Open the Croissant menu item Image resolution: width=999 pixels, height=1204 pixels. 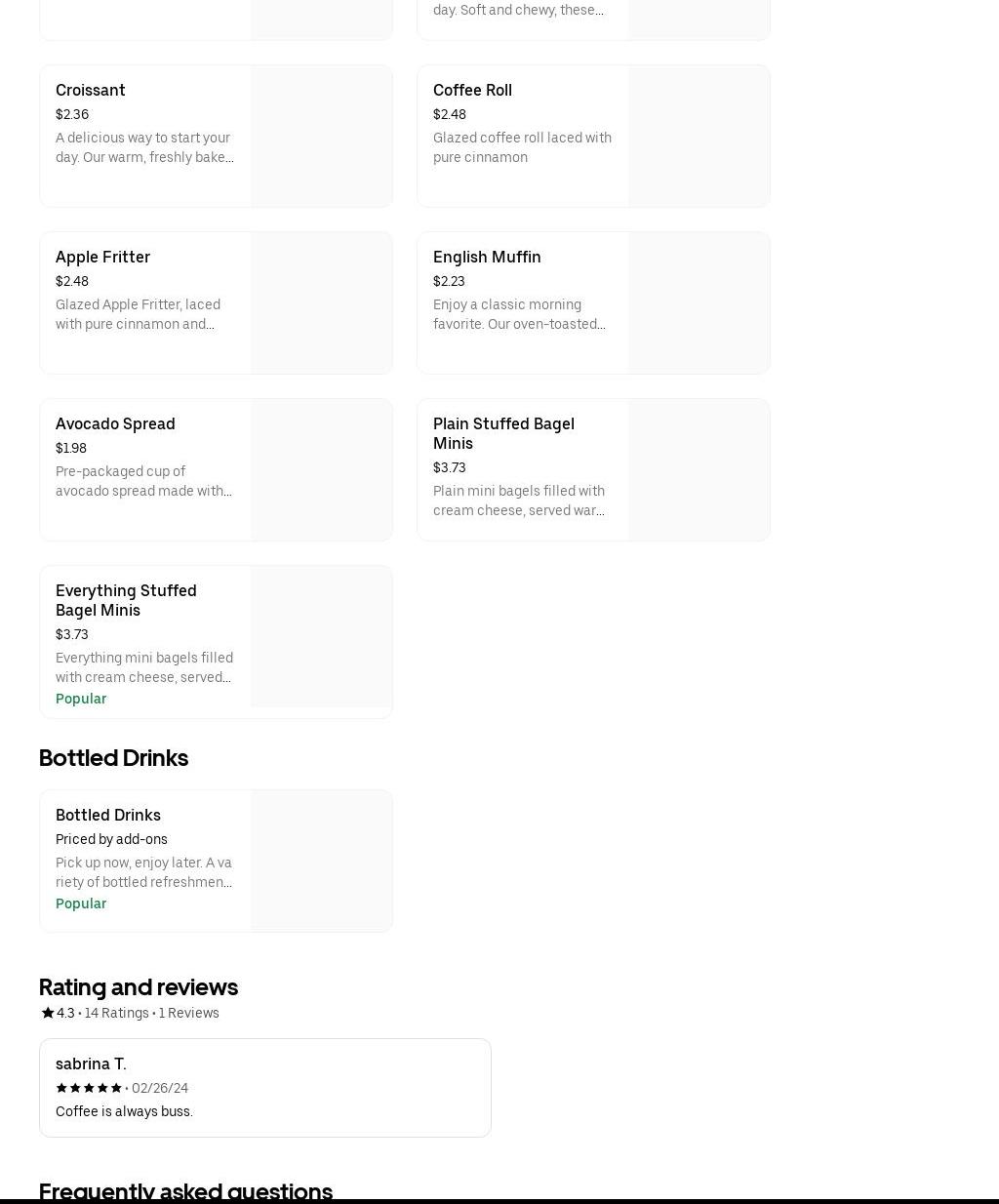(91, 90)
